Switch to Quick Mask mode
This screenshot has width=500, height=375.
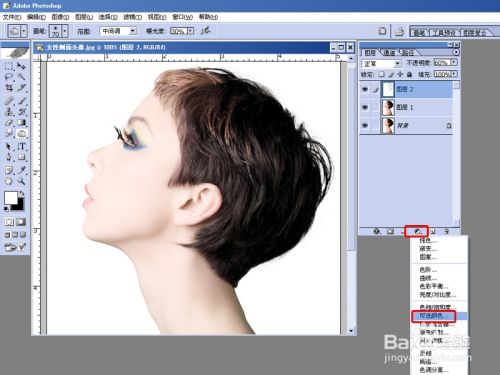tap(21, 222)
